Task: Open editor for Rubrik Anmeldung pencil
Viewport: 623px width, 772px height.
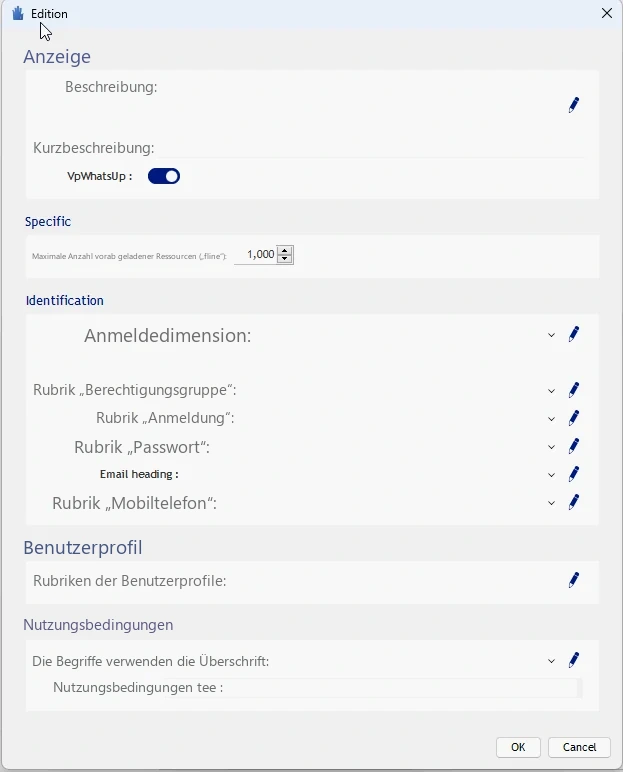Action: 574,418
